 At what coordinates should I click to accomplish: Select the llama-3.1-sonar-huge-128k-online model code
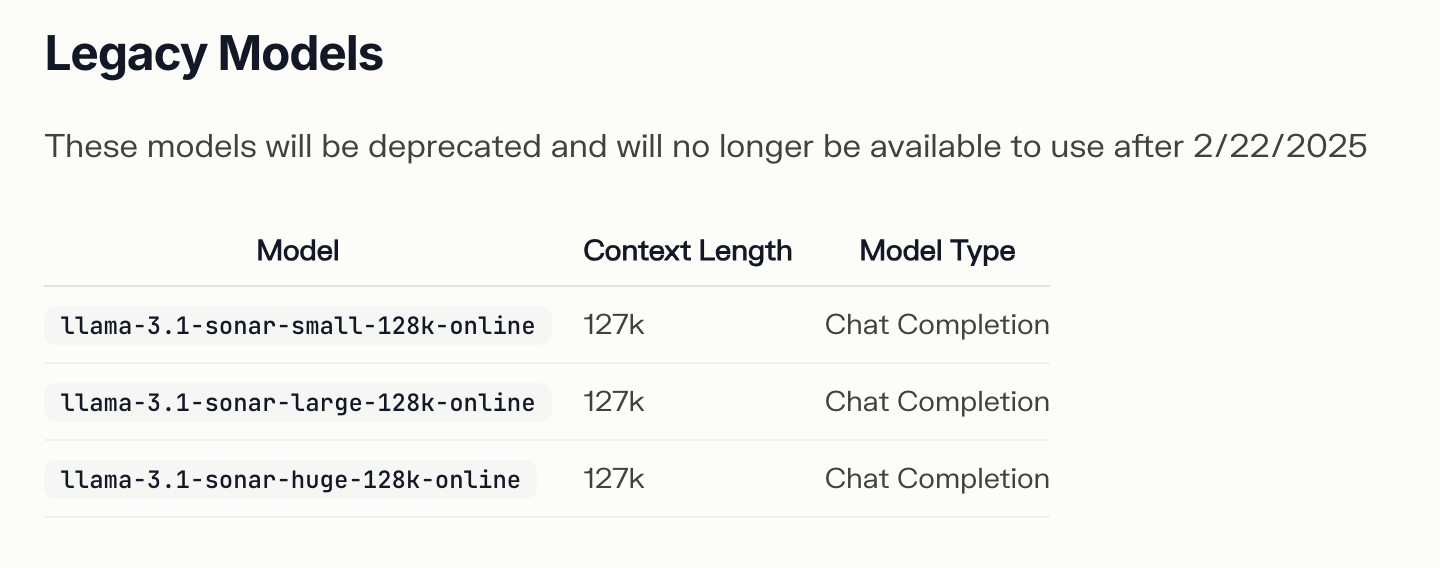coord(291,480)
